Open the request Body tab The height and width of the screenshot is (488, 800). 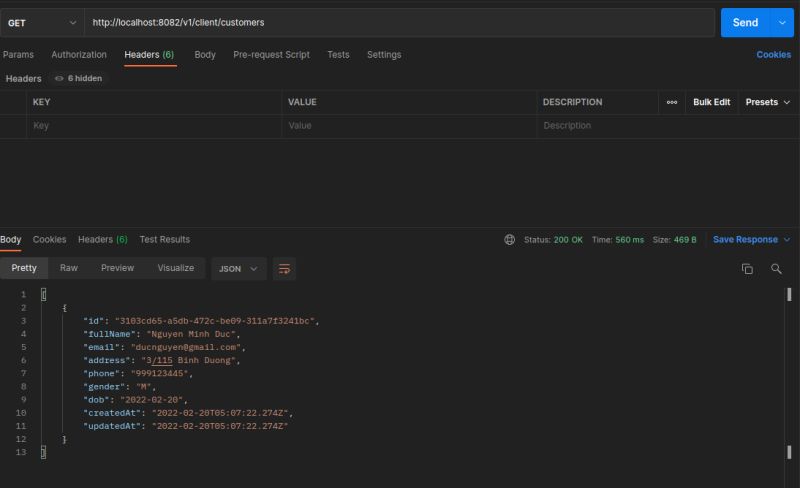[x=205, y=55]
